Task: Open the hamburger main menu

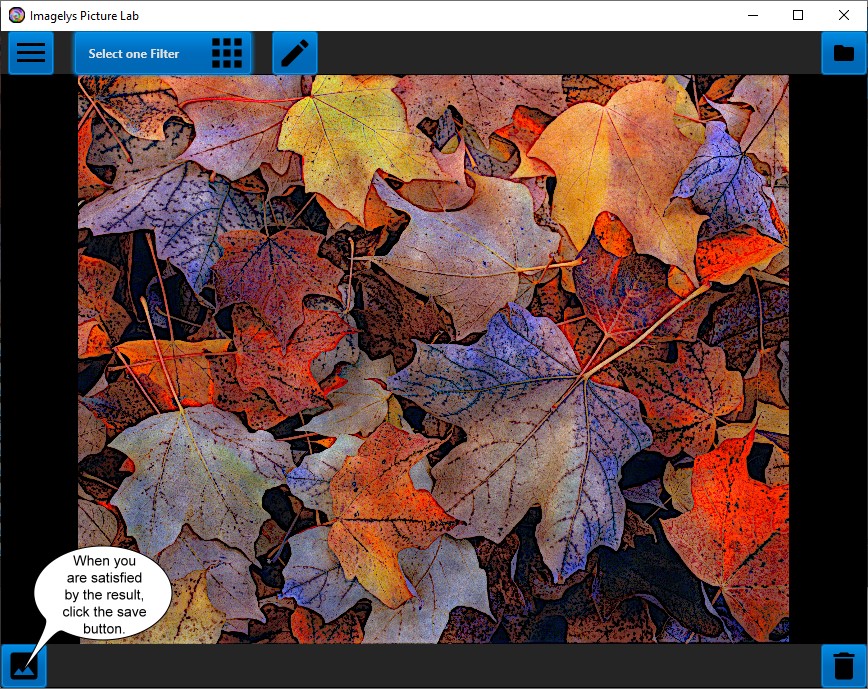Action: 31,53
